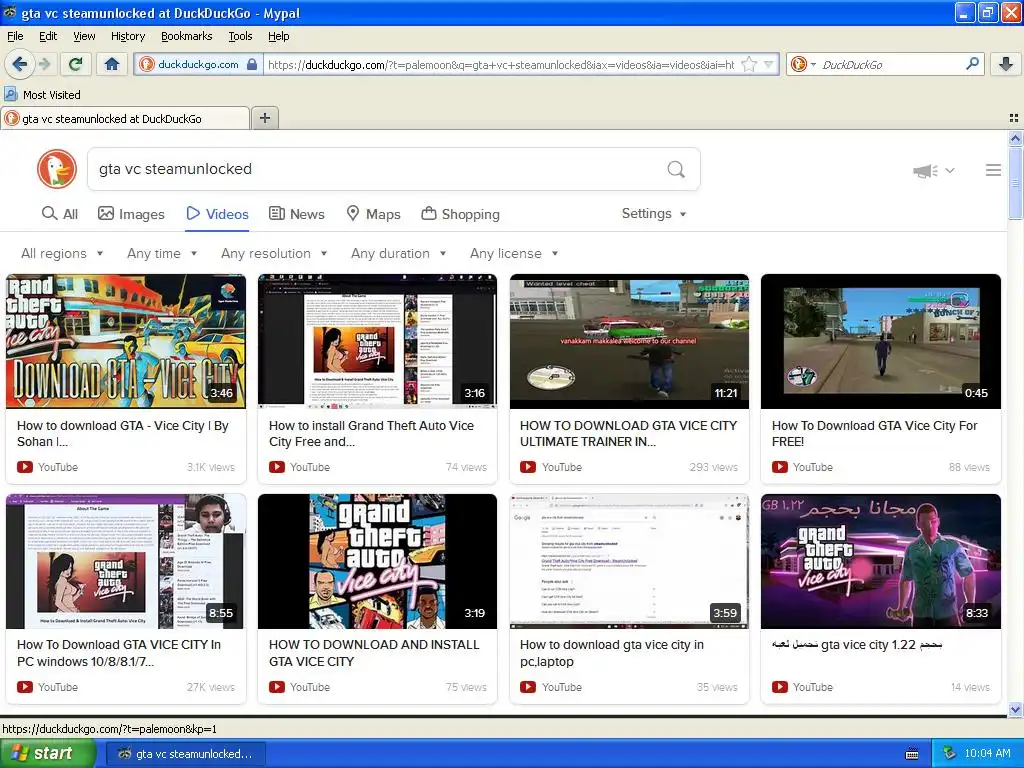Play the 3:46 Download GTA Vice City thumbnail
1024x768 pixels.
click(x=126, y=341)
